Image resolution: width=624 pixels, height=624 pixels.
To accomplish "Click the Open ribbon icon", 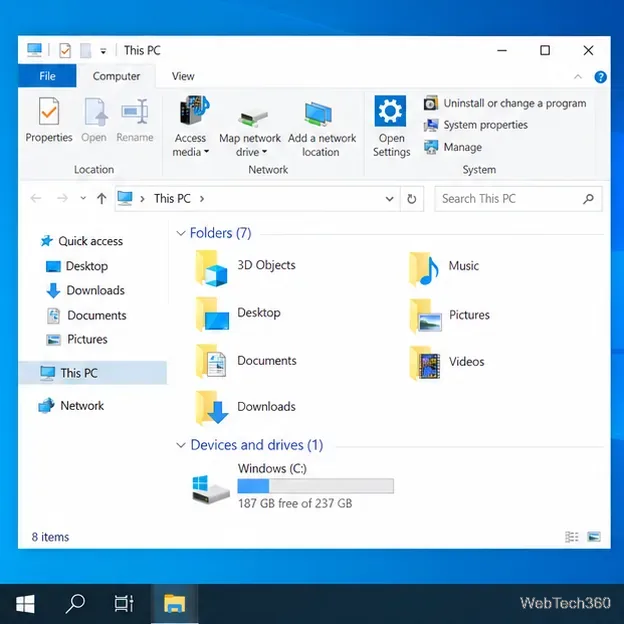I will click(95, 111).
